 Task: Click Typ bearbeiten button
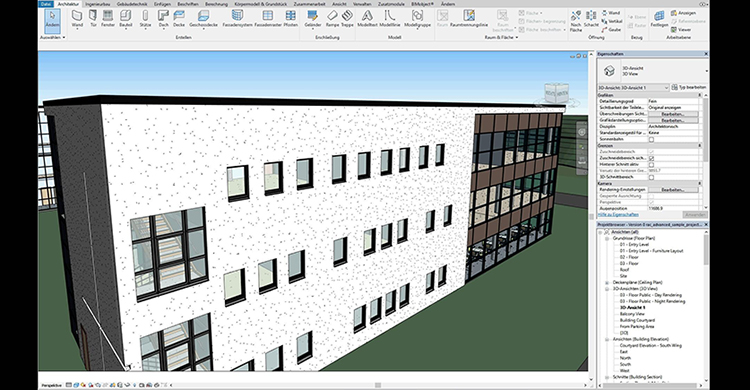click(689, 88)
